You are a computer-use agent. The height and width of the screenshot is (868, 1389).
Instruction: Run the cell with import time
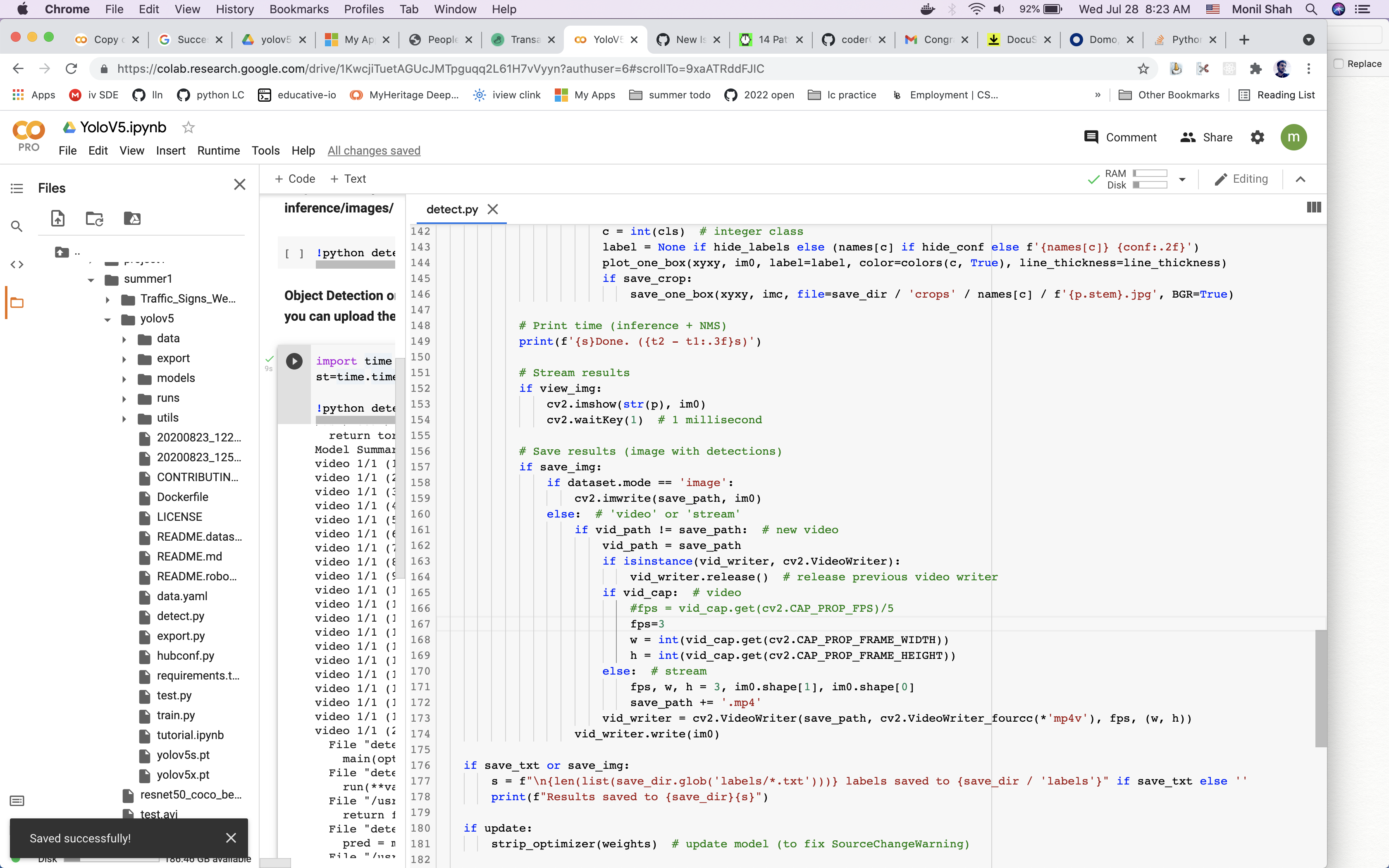294,361
